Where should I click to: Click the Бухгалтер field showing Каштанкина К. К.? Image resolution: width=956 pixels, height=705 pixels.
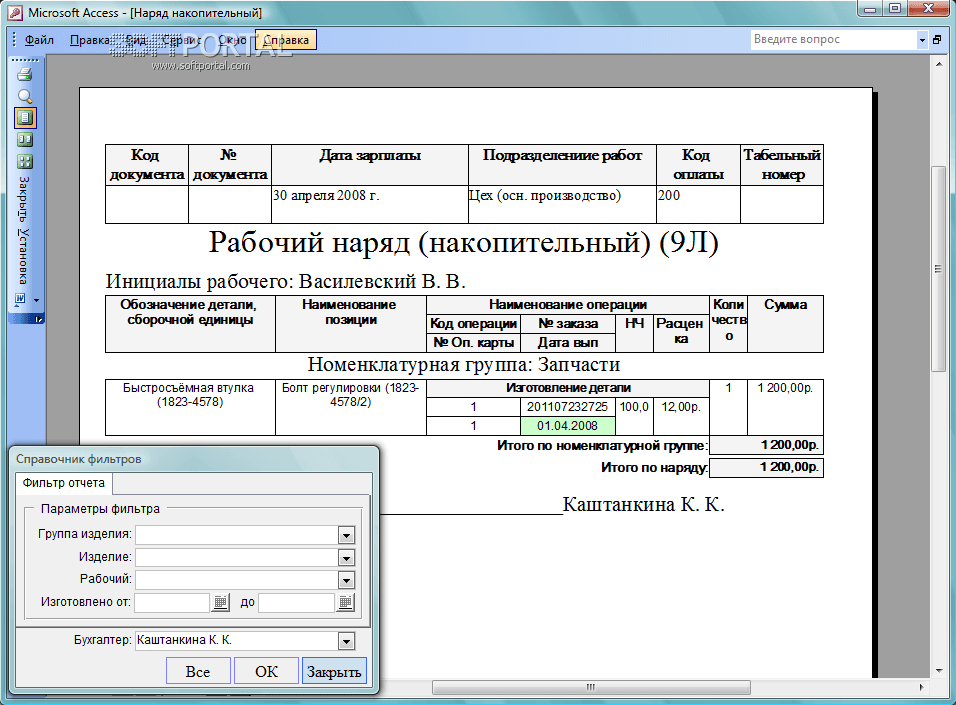[237, 640]
